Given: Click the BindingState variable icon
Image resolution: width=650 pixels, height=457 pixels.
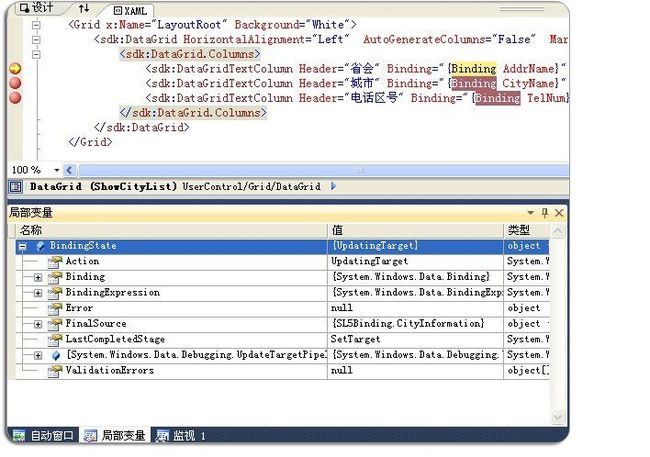Looking at the screenshot, I should 40,246.
